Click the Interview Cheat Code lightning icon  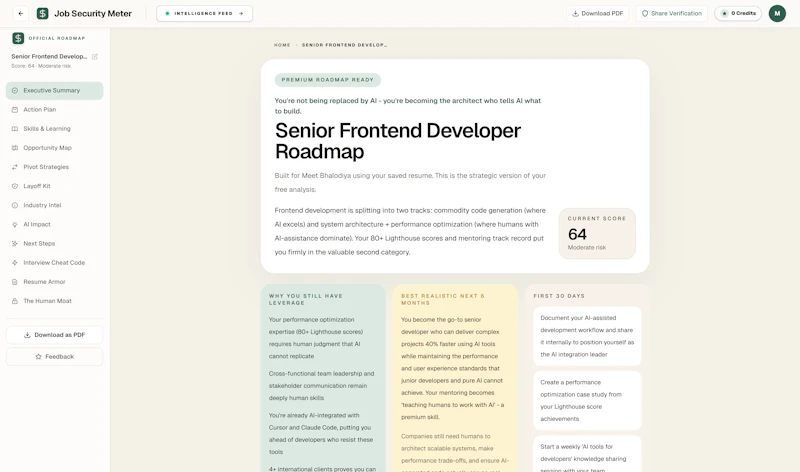pyautogui.click(x=15, y=263)
